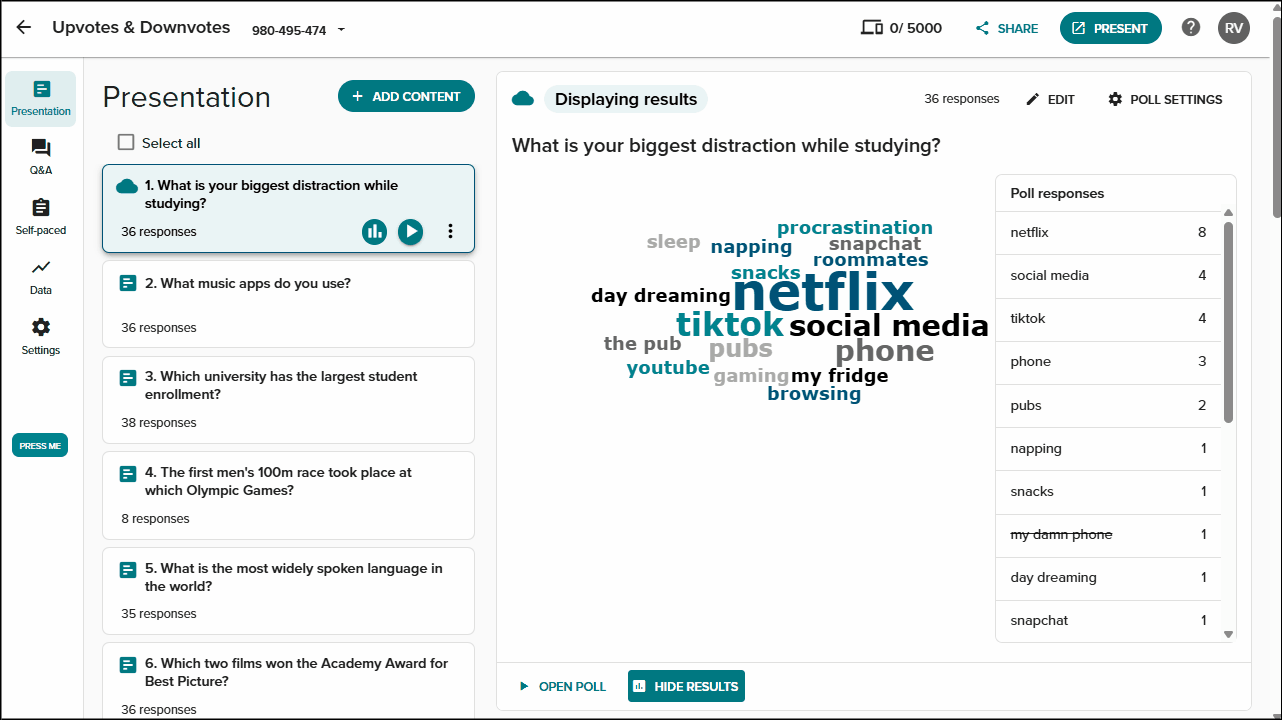Click 'youtube' in the word cloud
1282x720 pixels.
pyautogui.click(x=668, y=368)
